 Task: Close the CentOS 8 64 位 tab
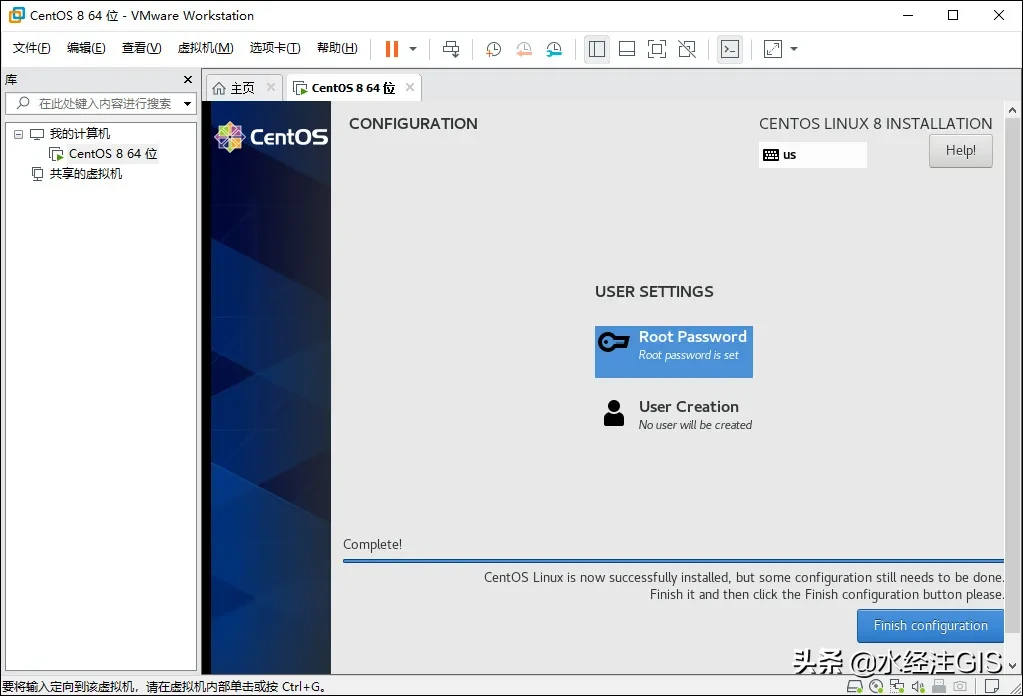(410, 87)
